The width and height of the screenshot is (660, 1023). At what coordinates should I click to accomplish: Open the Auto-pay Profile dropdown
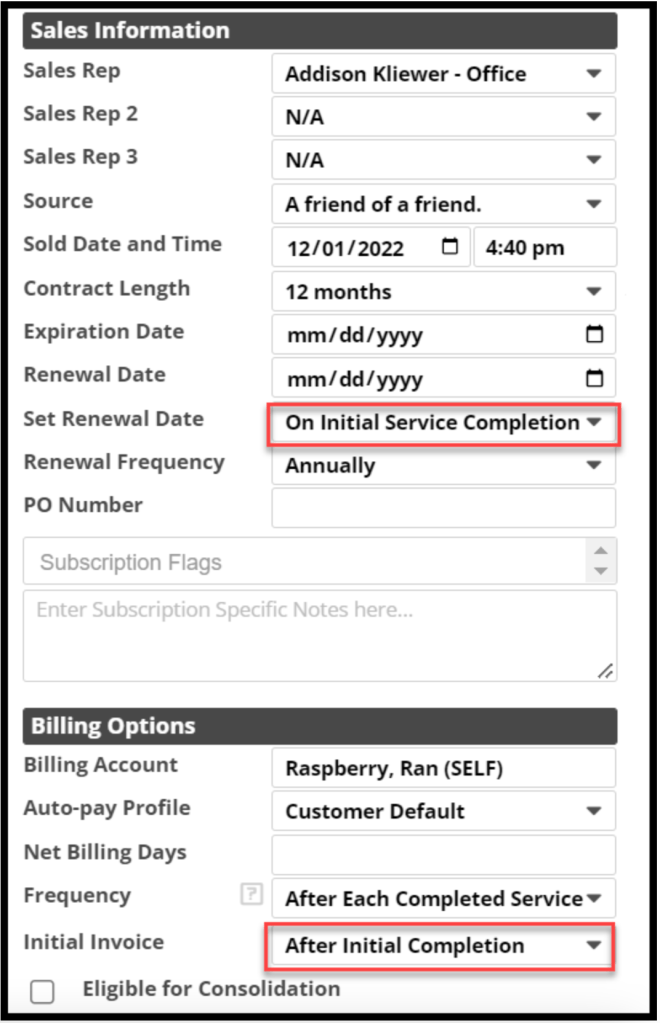pyautogui.click(x=443, y=811)
